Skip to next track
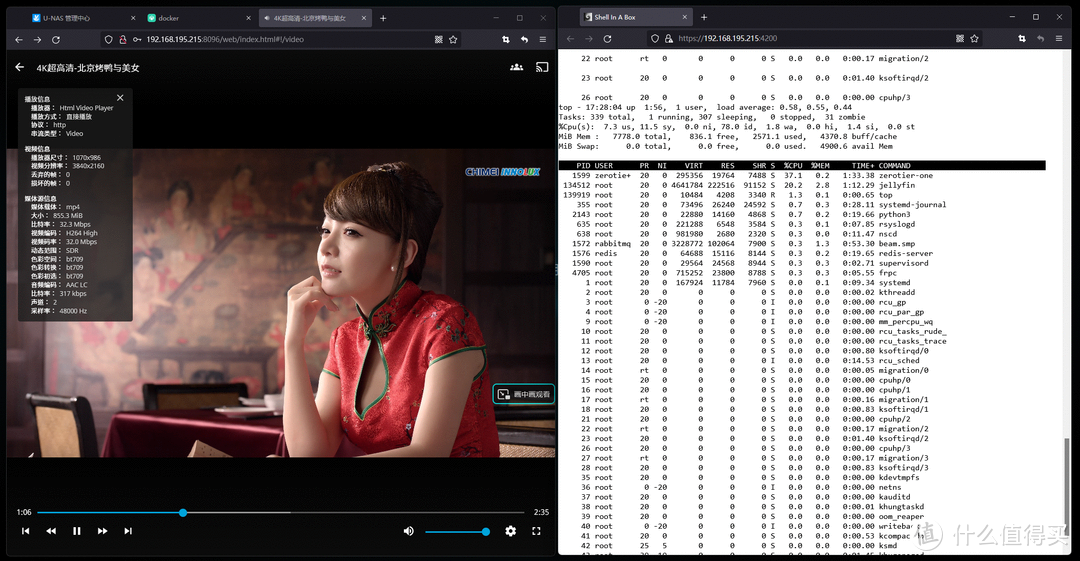1080x561 pixels. coord(128,531)
